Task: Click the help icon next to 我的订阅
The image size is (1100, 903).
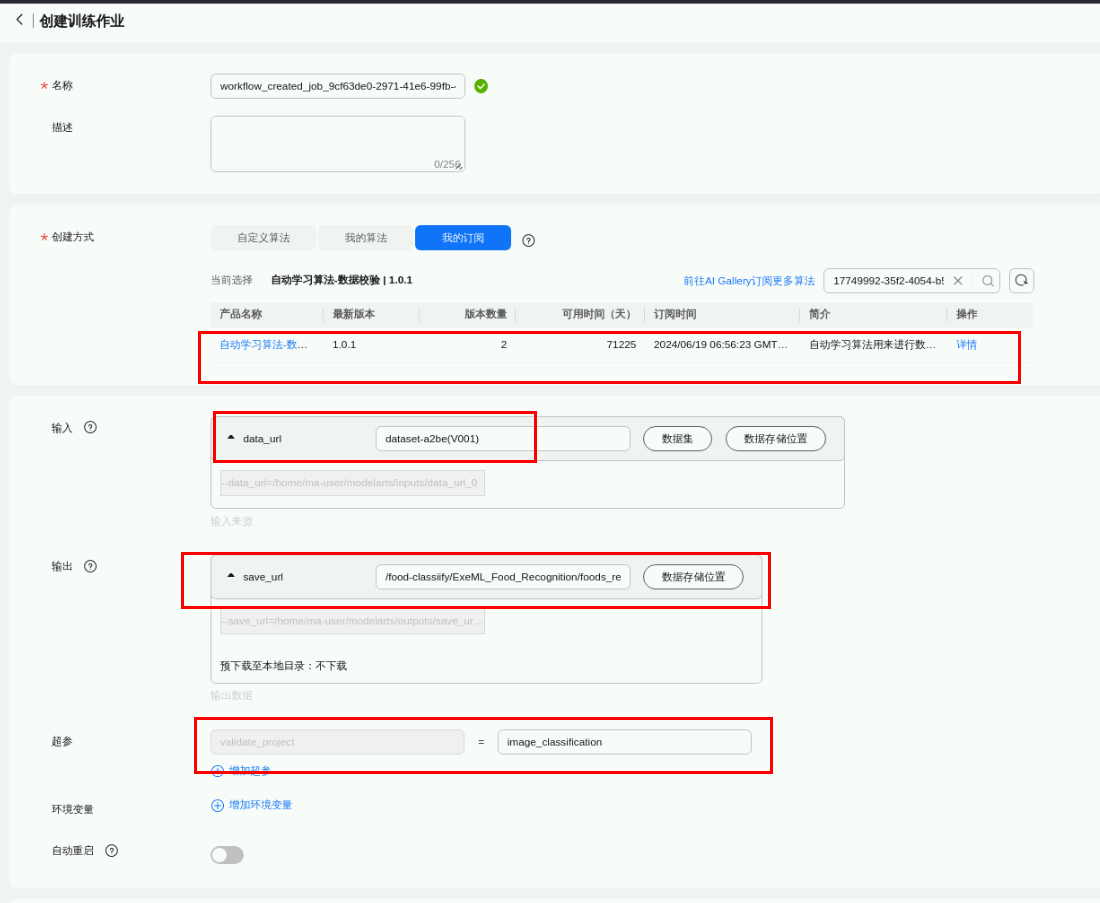Action: [528, 240]
